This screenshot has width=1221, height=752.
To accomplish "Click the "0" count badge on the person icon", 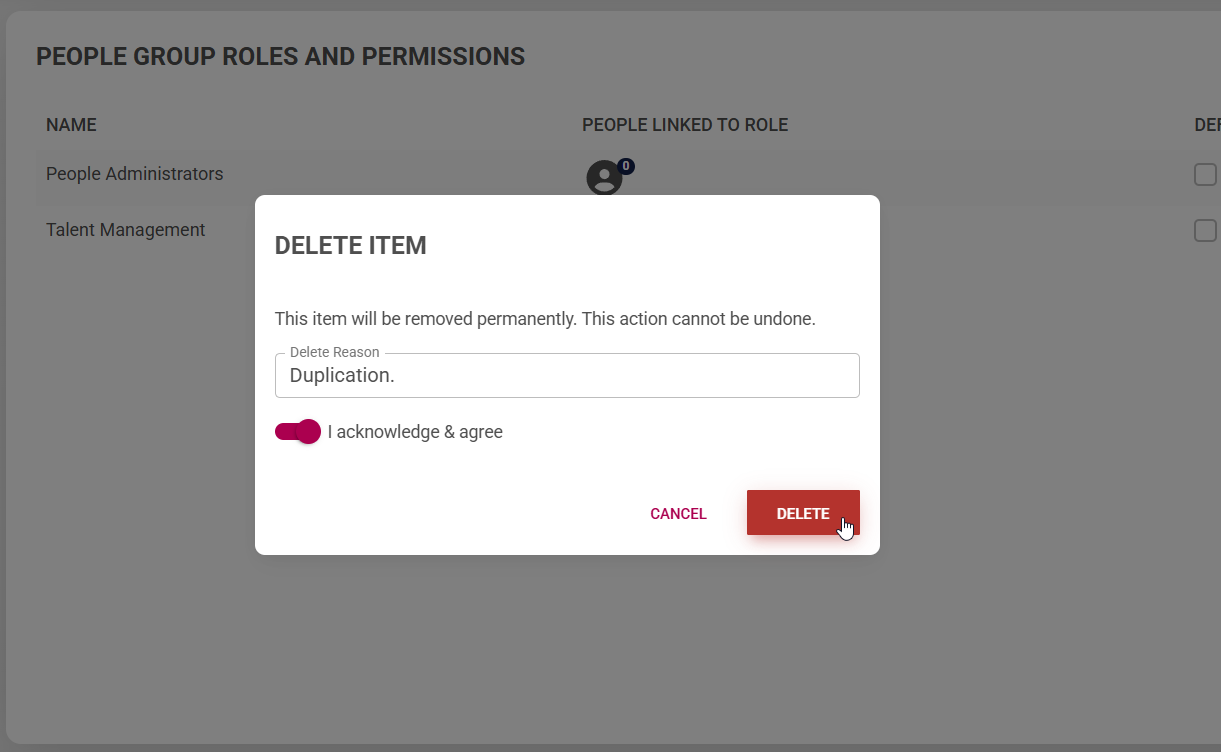I will tap(625, 165).
